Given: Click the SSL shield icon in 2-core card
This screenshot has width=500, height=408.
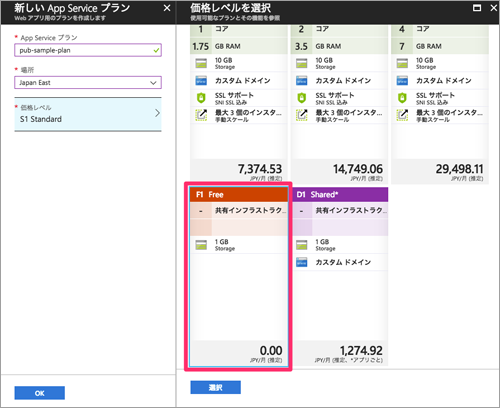Looking at the screenshot, I should pos(302,98).
